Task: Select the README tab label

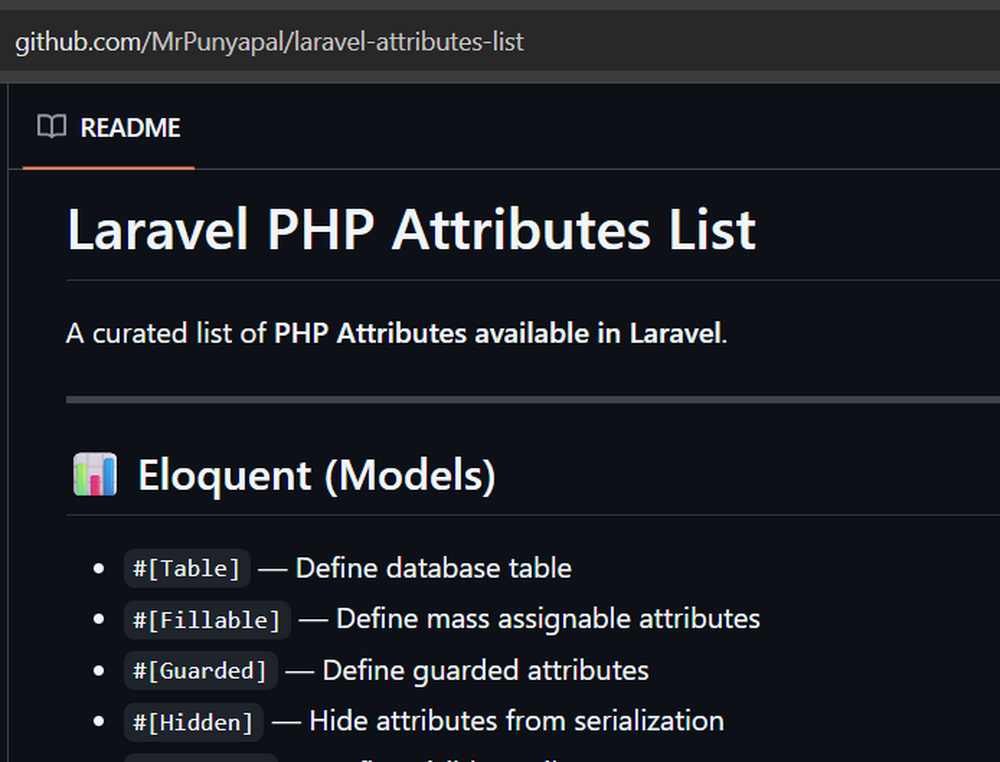Action: point(130,128)
